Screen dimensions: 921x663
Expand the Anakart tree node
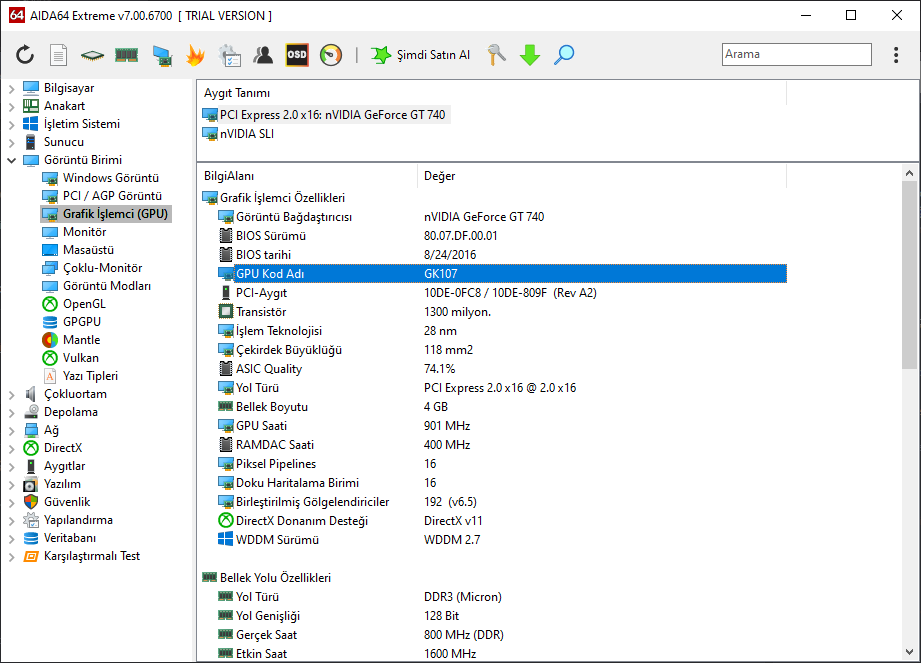pyautogui.click(x=12, y=107)
